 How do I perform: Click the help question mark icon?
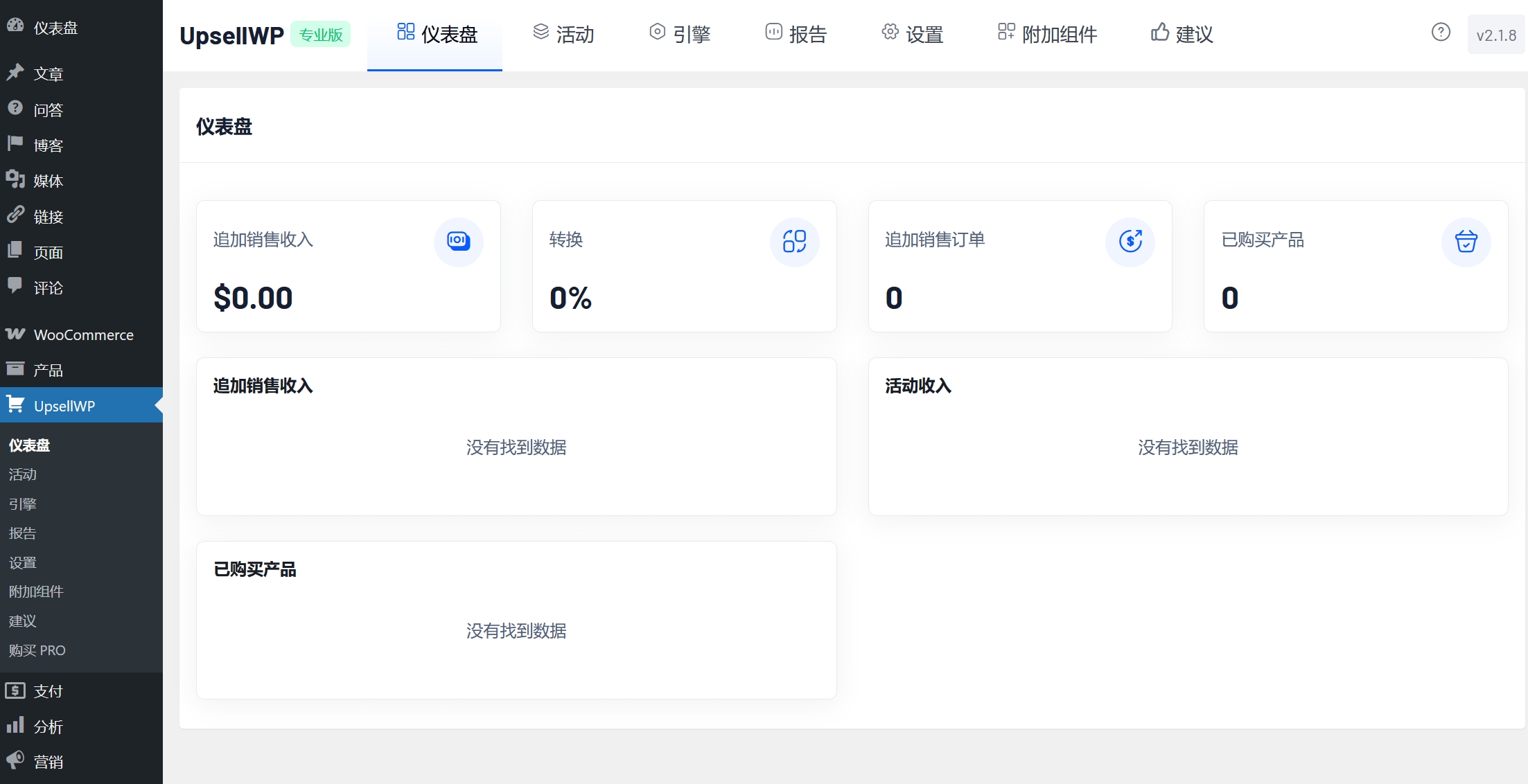[1441, 33]
